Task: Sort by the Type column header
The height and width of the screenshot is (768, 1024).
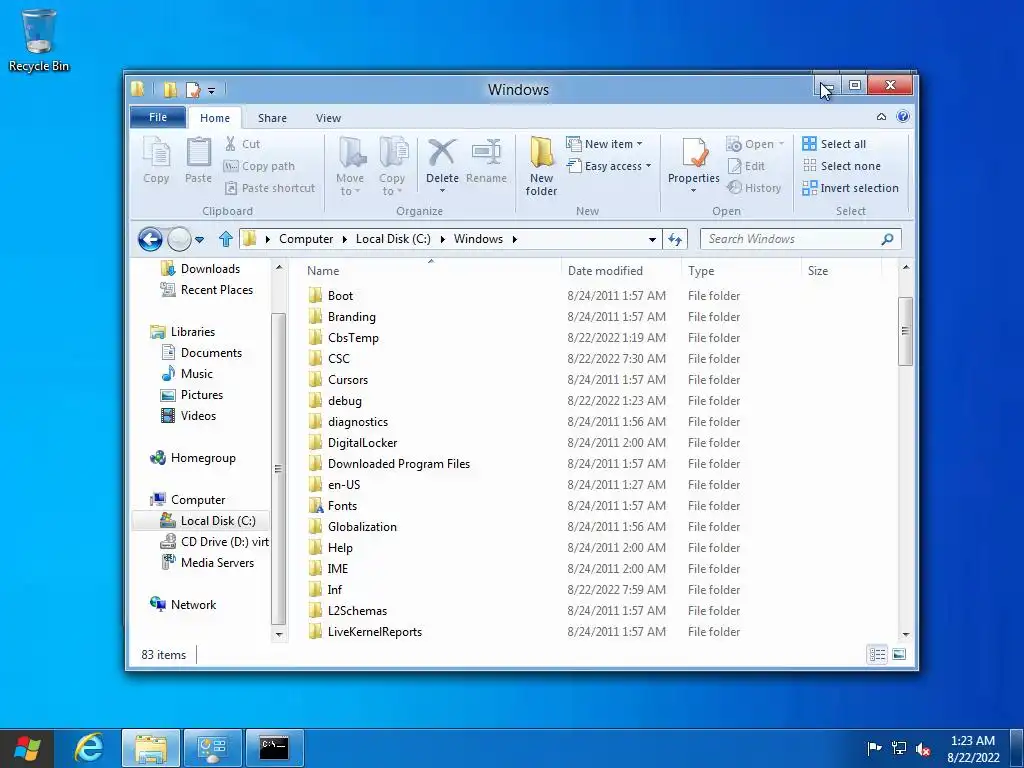Action: click(x=741, y=270)
